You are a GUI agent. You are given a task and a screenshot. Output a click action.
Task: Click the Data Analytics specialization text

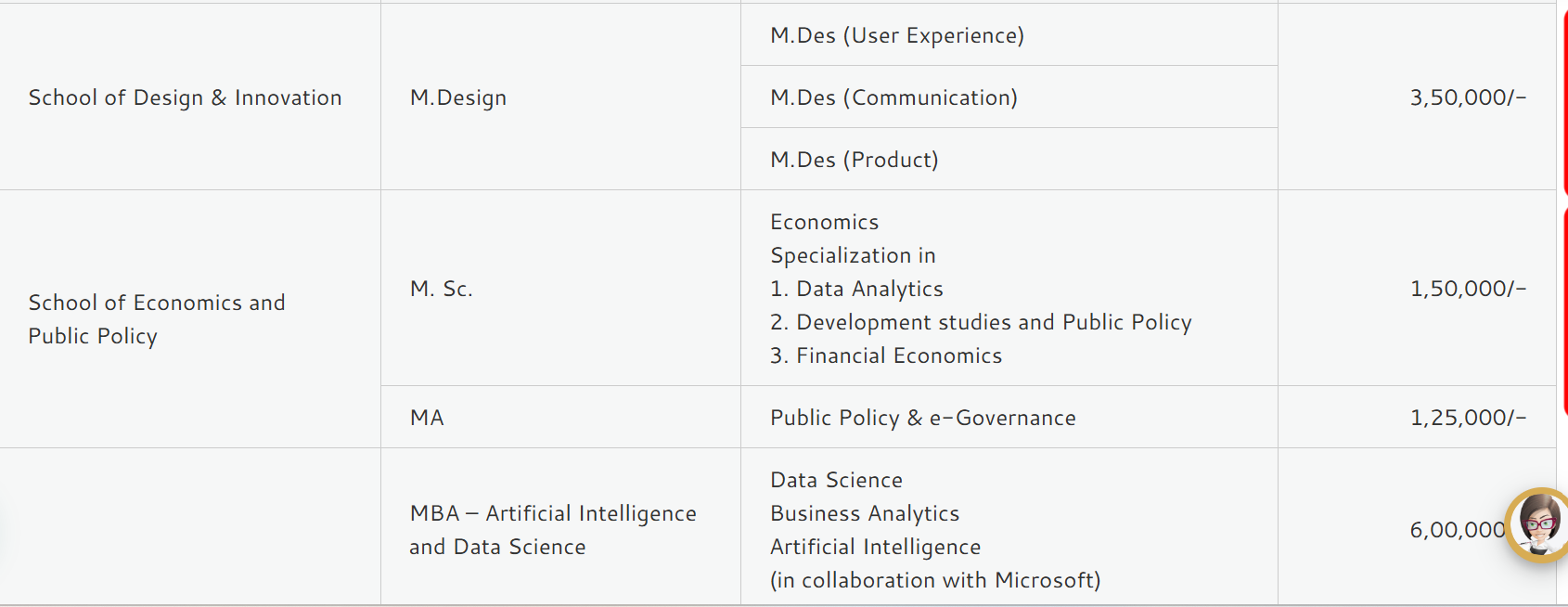(869, 289)
